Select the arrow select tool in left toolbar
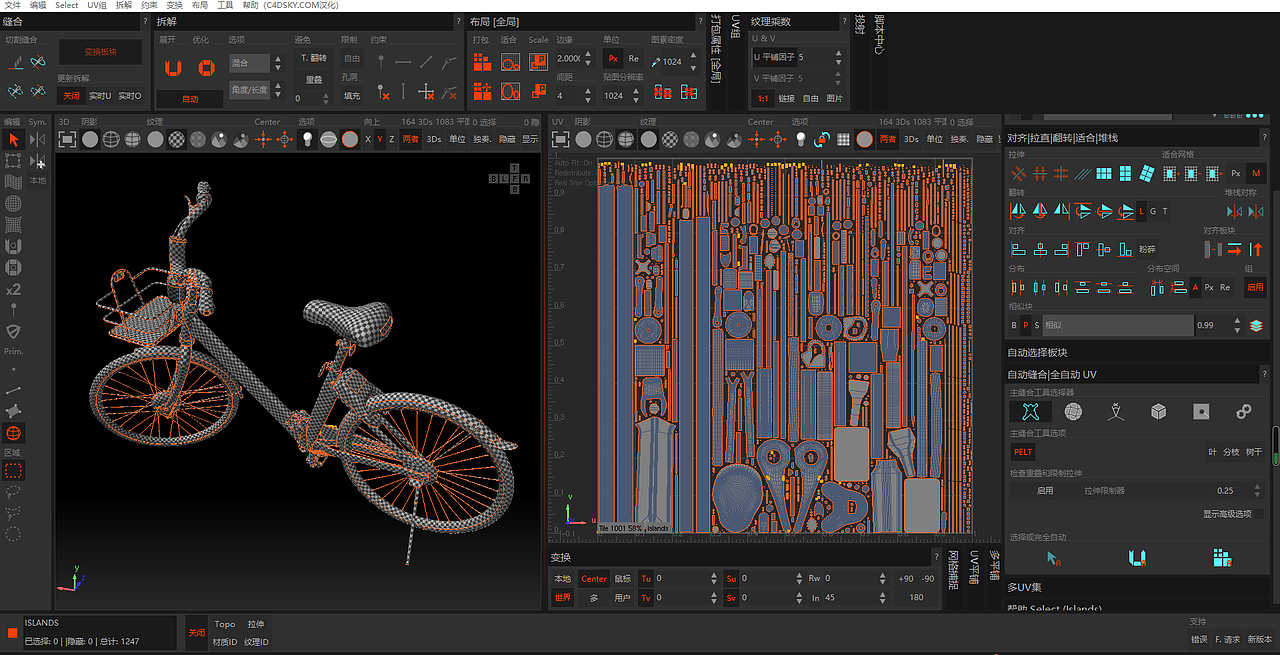Image resolution: width=1280 pixels, height=655 pixels. [x=14, y=139]
